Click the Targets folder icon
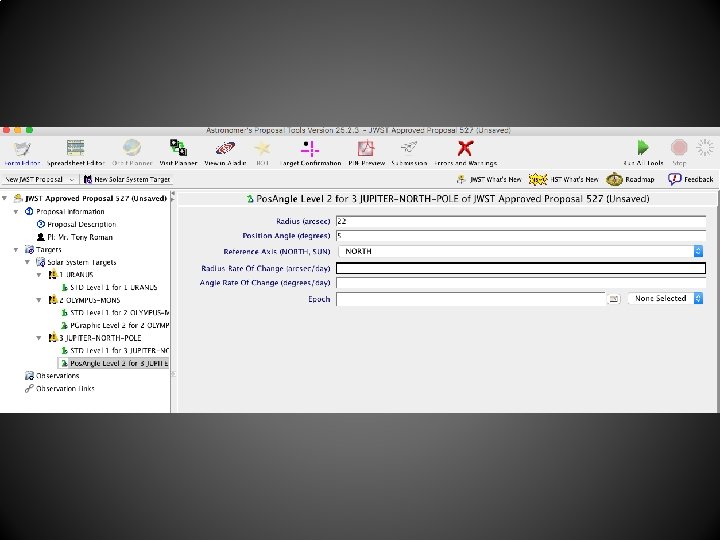720x540 pixels. click(x=29, y=250)
